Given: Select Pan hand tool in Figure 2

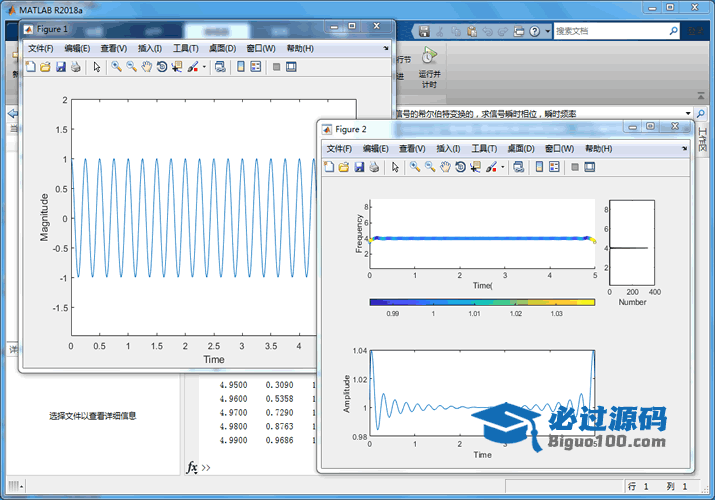Looking at the screenshot, I should [x=445, y=167].
